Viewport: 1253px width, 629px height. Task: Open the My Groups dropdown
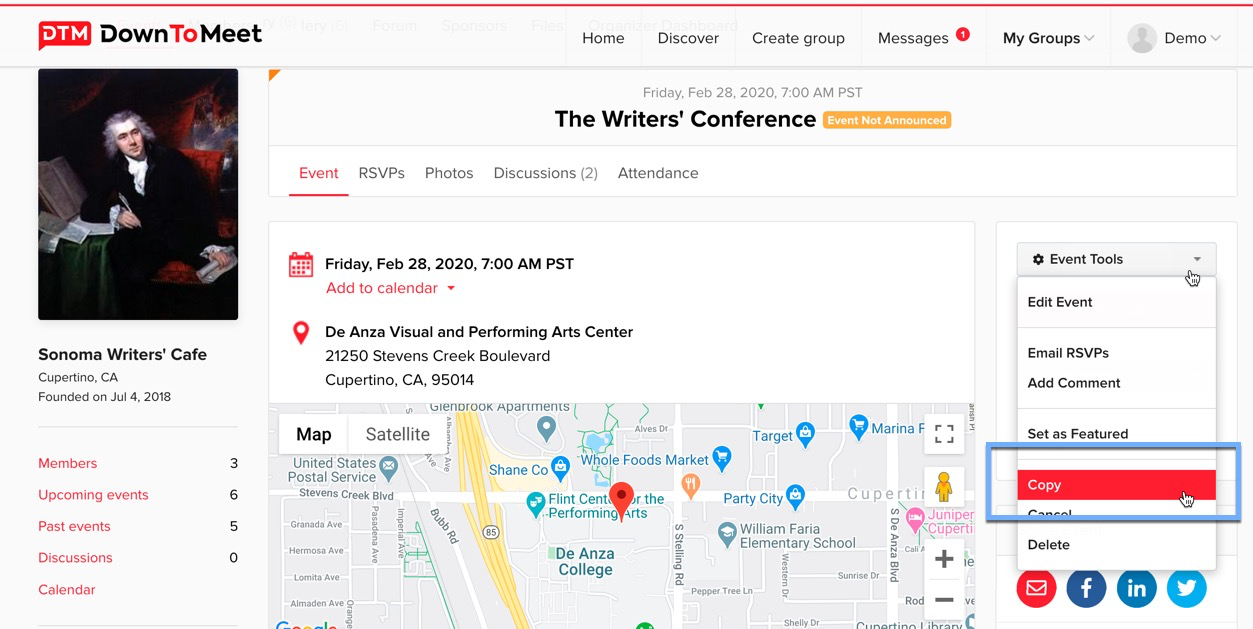pyautogui.click(x=1048, y=38)
